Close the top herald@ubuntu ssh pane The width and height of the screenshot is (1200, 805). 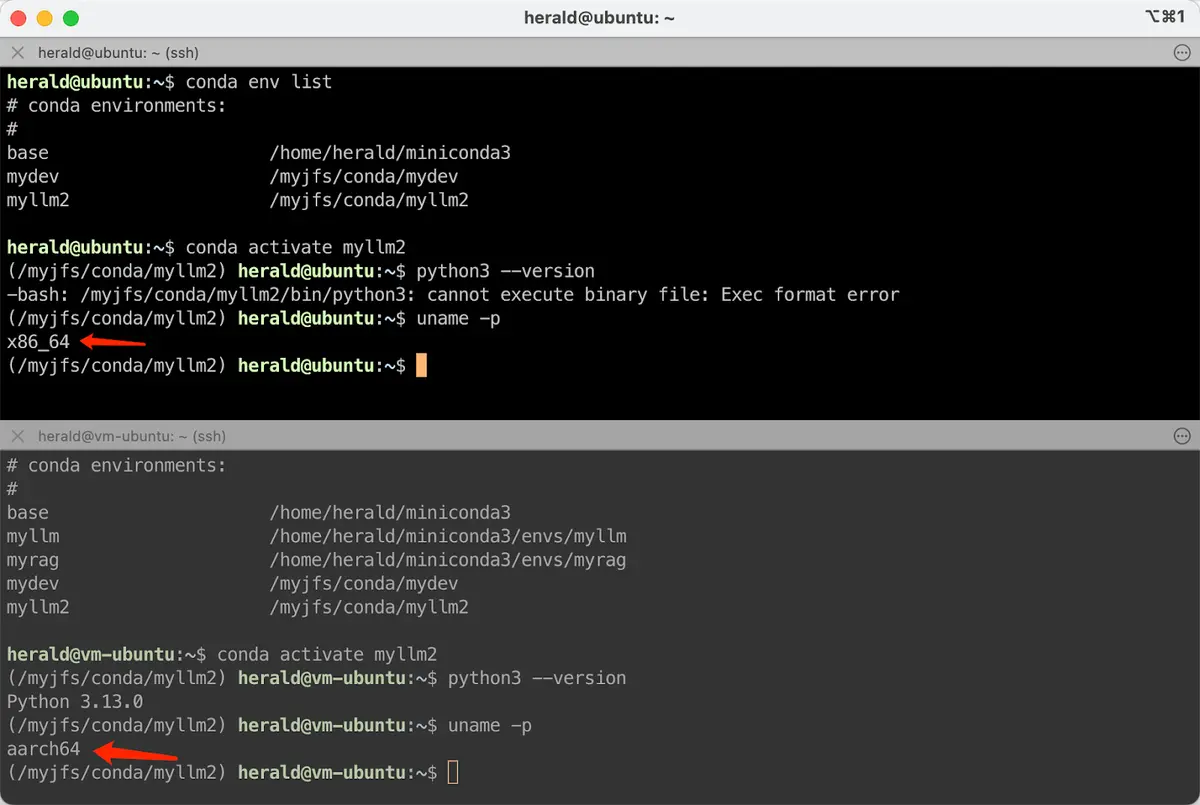(x=17, y=52)
